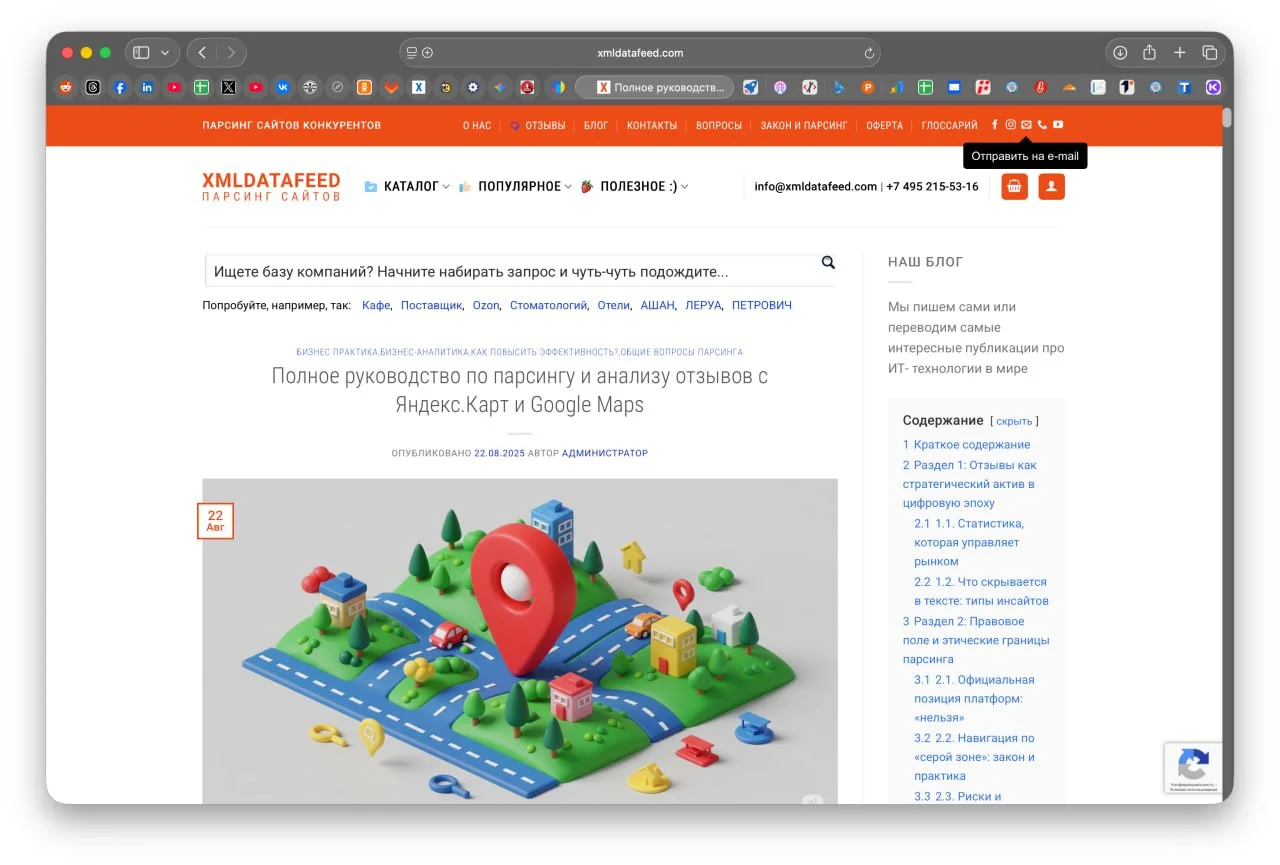Expand the ПОЛЕЗНОЕ :) dropdown menu
Screen dimensions: 1280x865
pyautogui.click(x=638, y=187)
